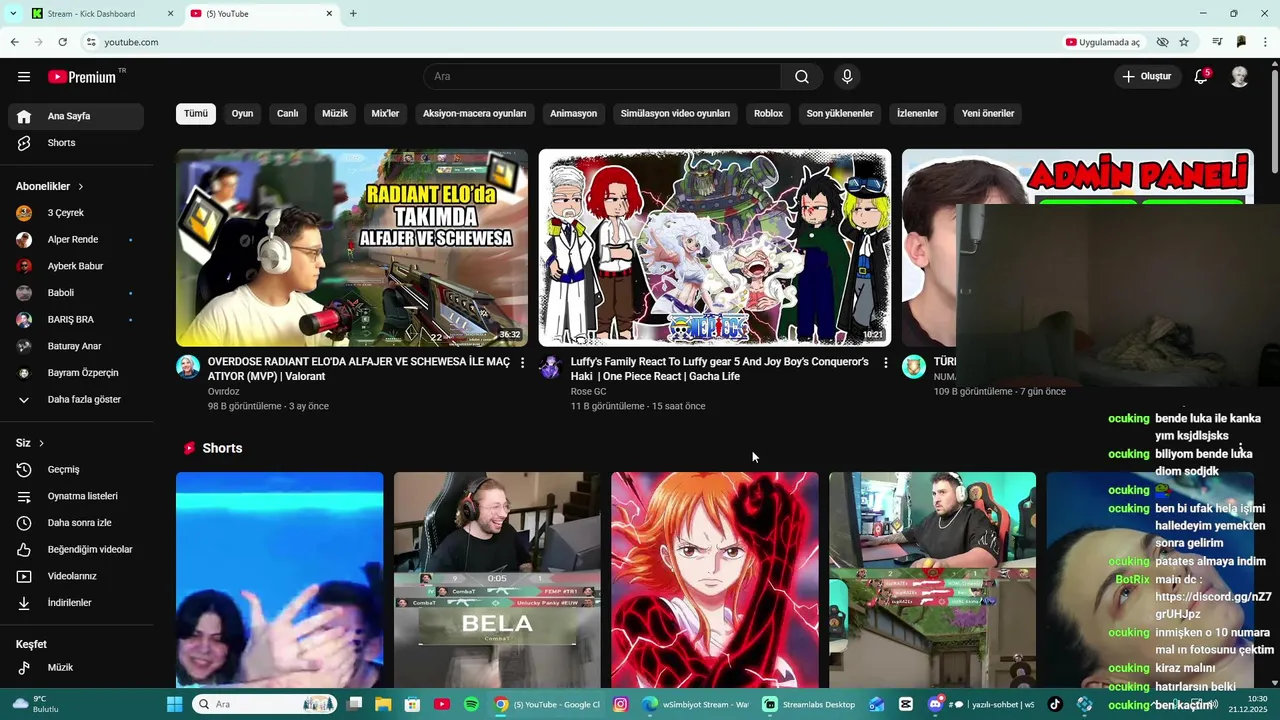Click the third-party cookies eye icon
This screenshot has height=720, width=1280.
(x=1162, y=42)
